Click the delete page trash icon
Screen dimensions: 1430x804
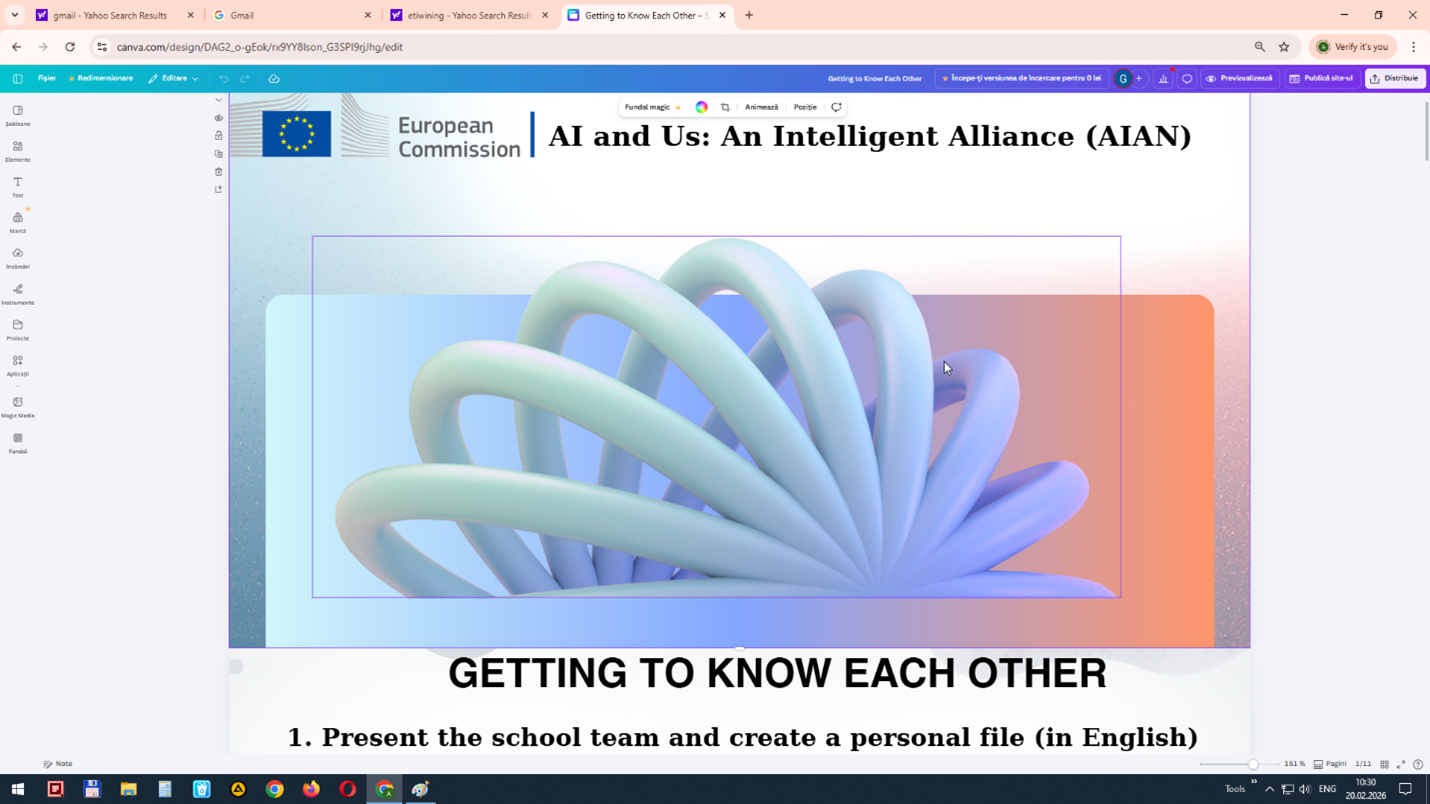[219, 172]
